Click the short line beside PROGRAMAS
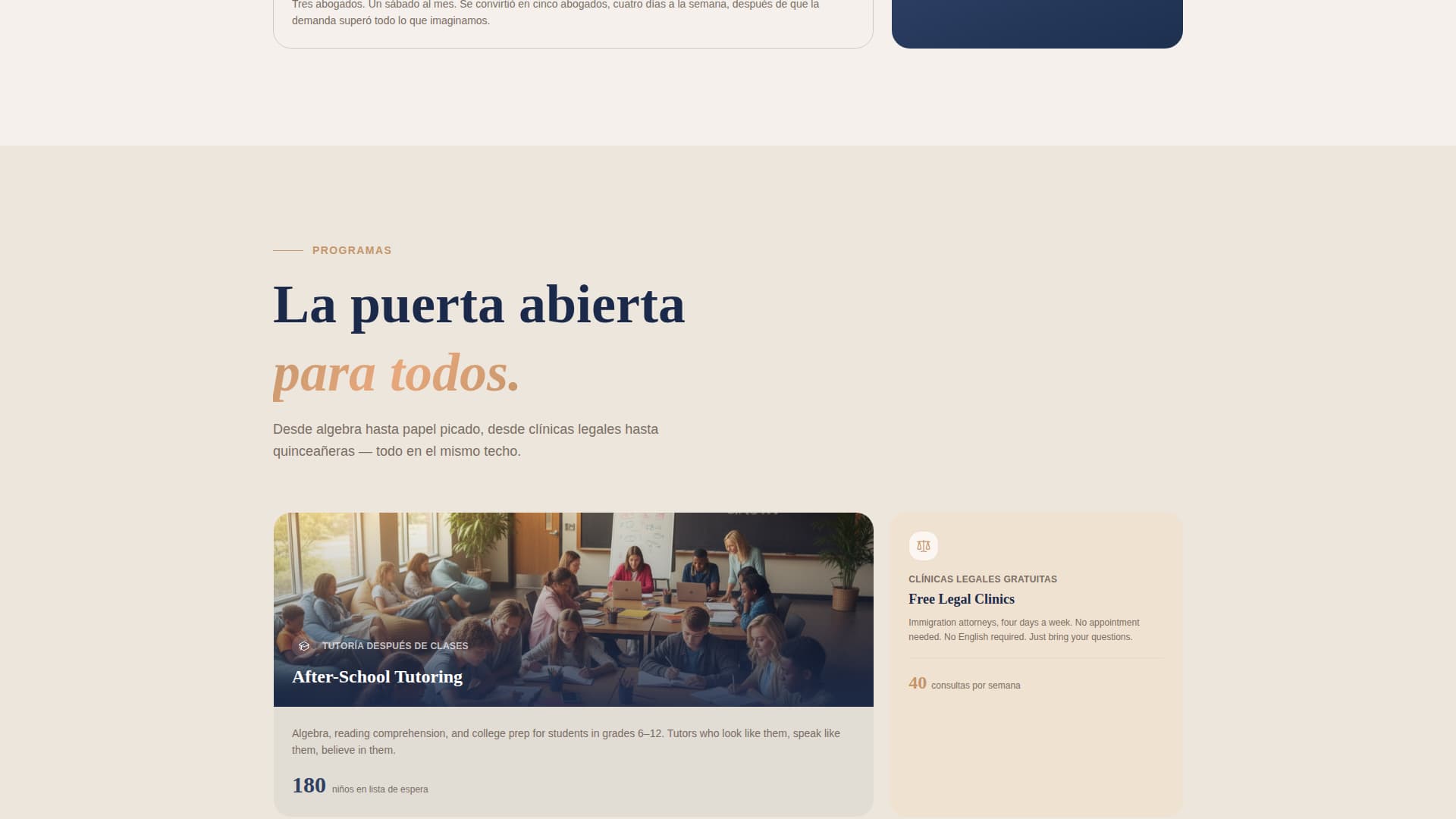Image resolution: width=1456 pixels, height=819 pixels. 288,249
